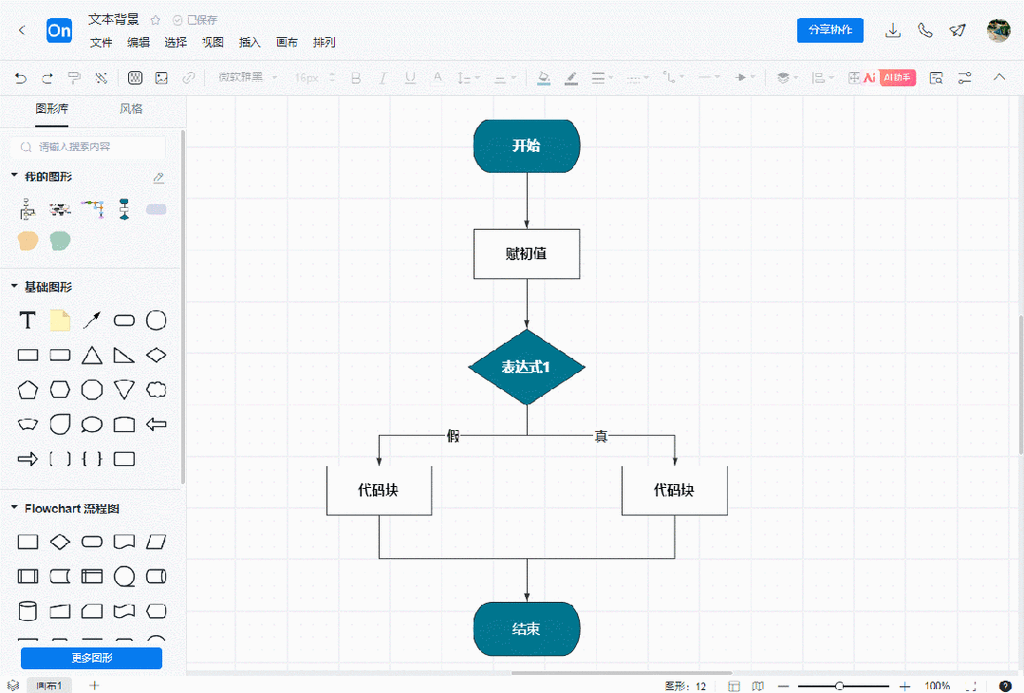Click the star favorite icon
The width and height of the screenshot is (1024, 693).
tap(155, 20)
